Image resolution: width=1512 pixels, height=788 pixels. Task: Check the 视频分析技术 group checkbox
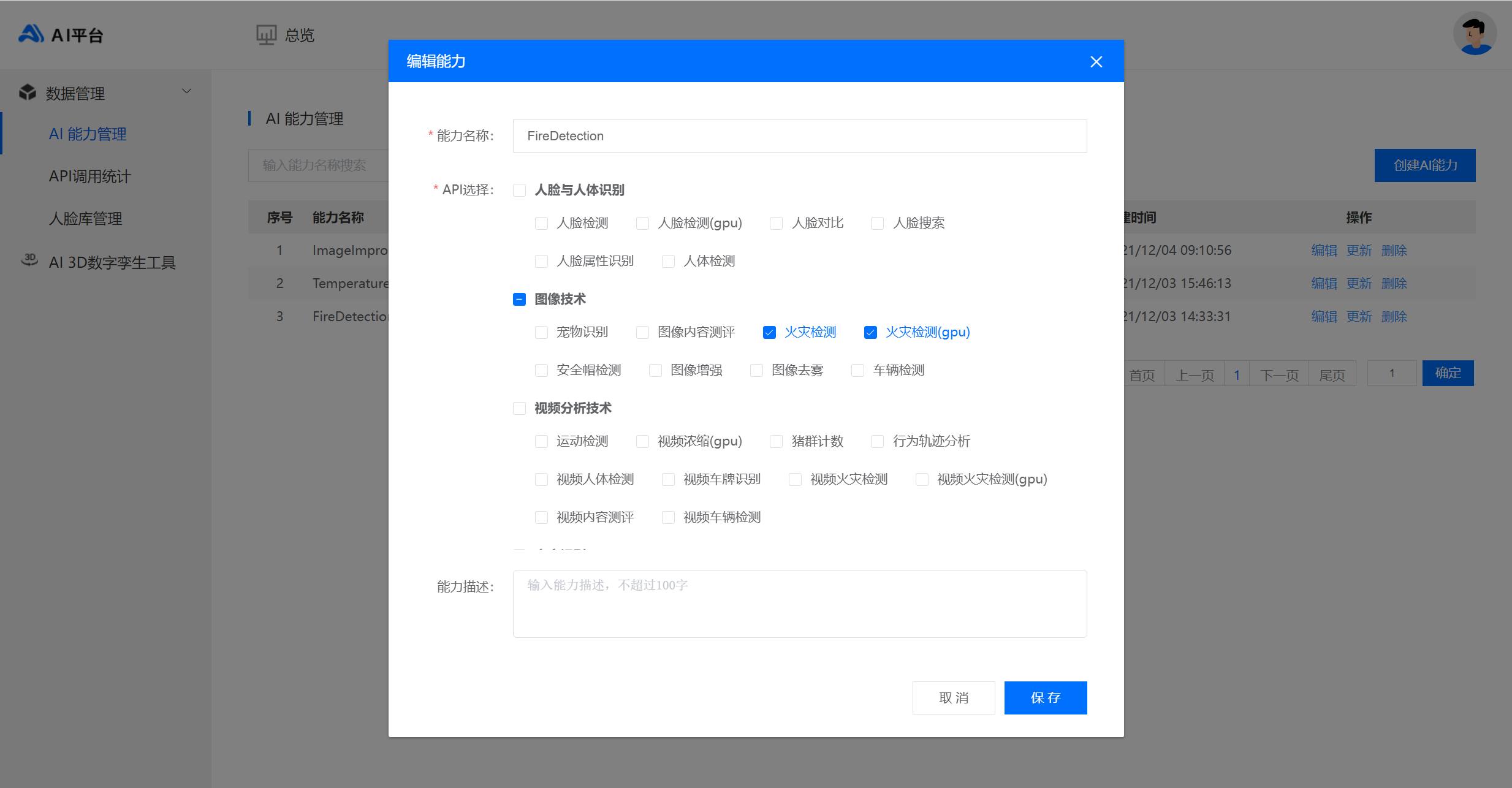[519, 408]
